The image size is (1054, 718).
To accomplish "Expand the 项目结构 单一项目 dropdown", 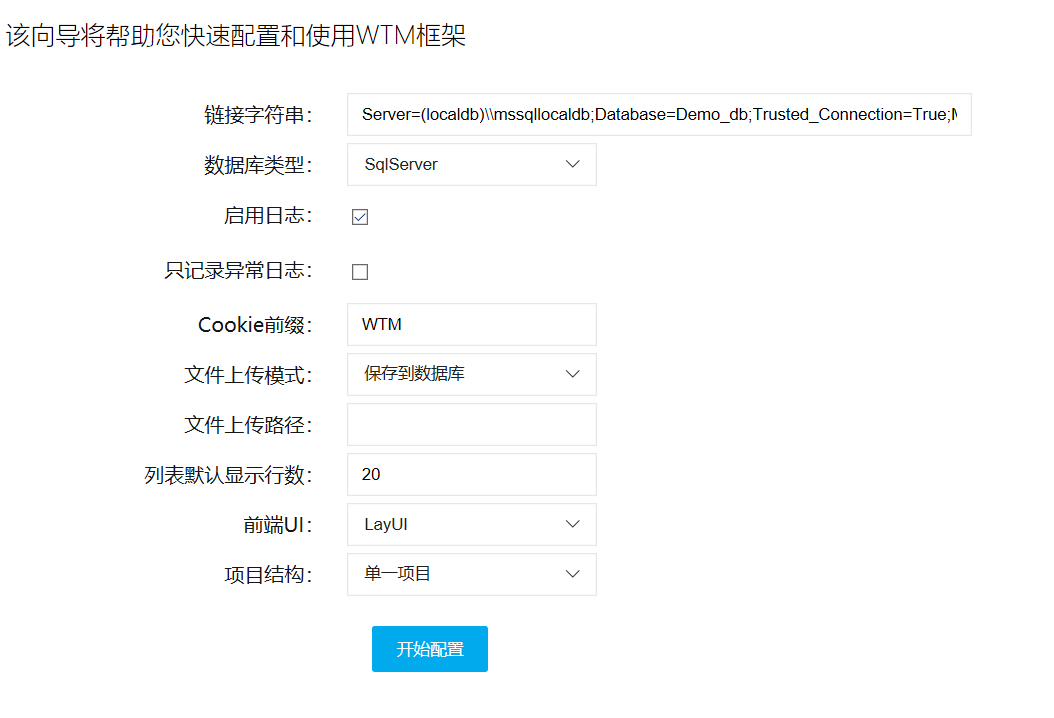I will coord(471,574).
